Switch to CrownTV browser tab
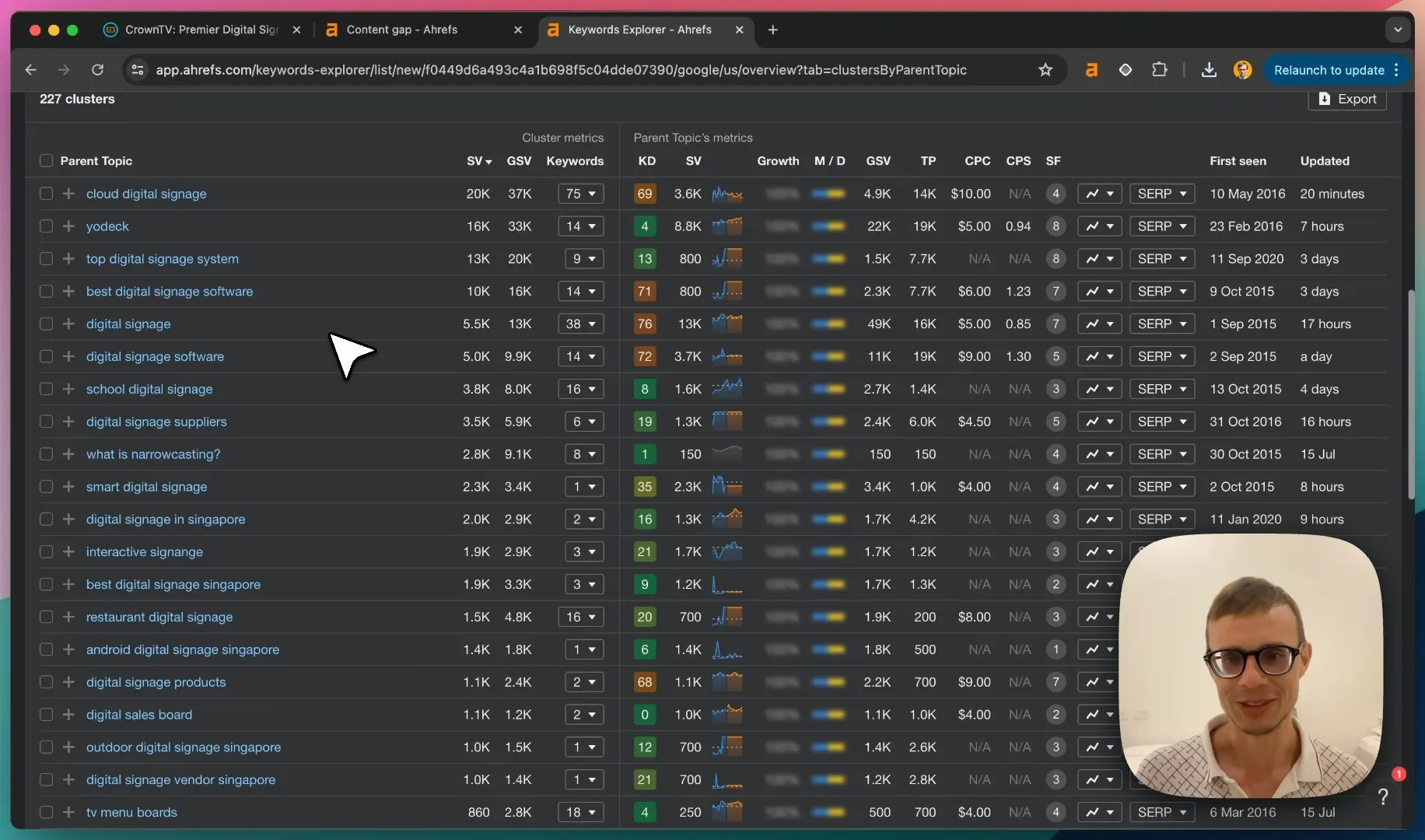 201,30
